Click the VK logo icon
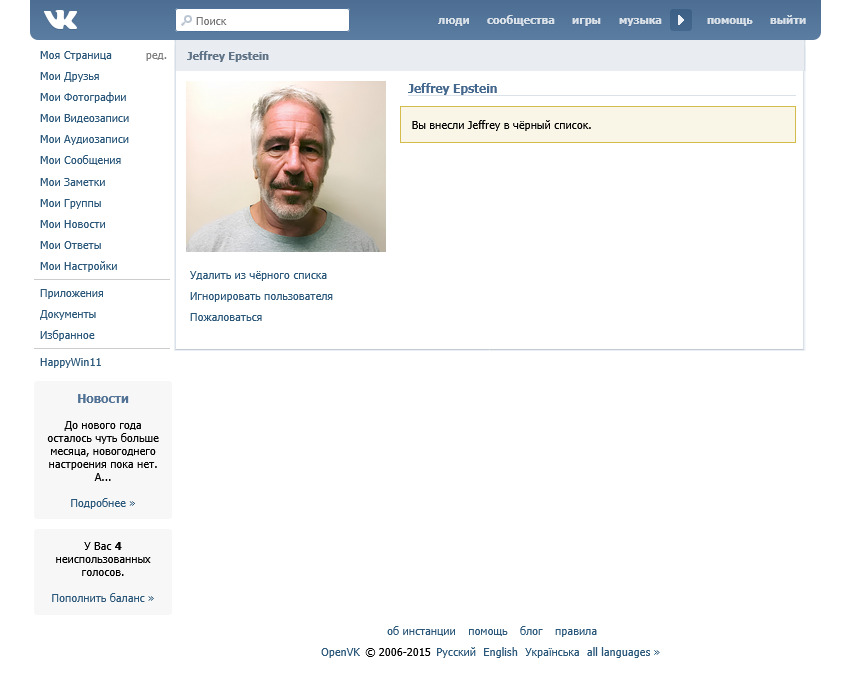 click(x=61, y=20)
